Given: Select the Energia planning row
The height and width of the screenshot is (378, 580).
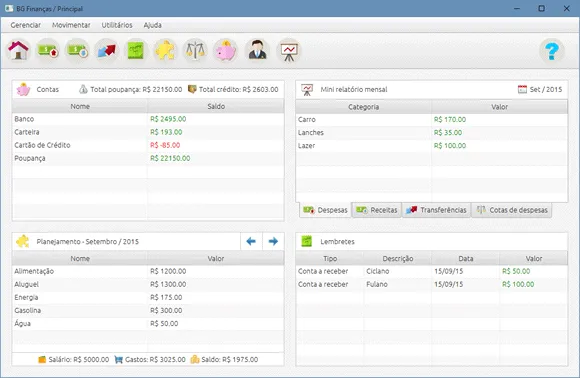Looking at the screenshot, I should [x=148, y=297].
